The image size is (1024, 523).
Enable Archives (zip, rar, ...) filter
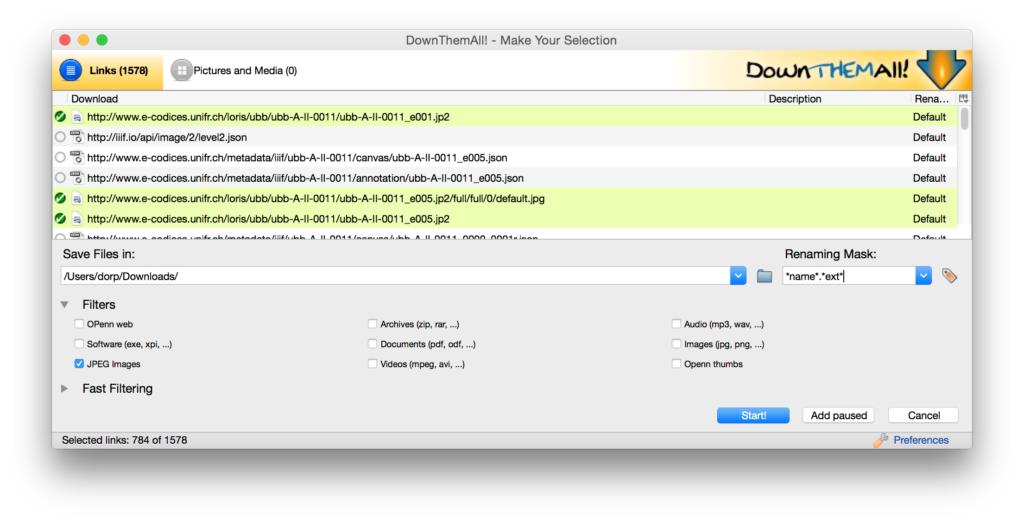pyautogui.click(x=372, y=324)
